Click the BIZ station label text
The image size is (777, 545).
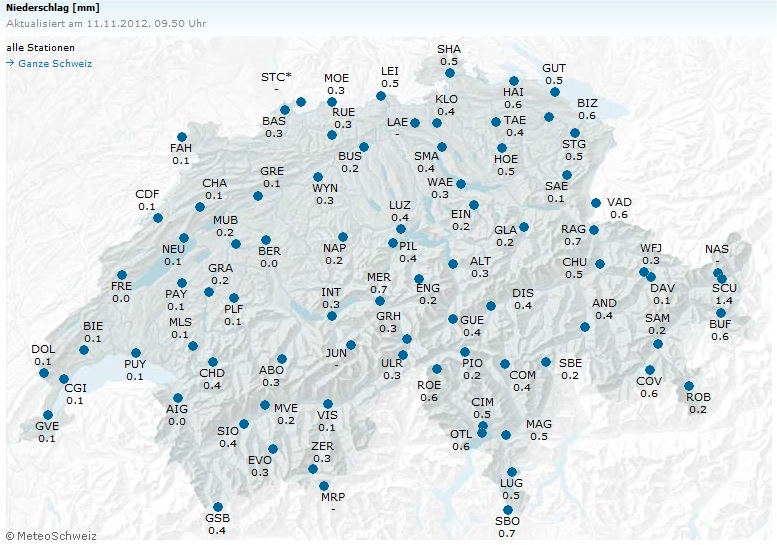pos(587,104)
